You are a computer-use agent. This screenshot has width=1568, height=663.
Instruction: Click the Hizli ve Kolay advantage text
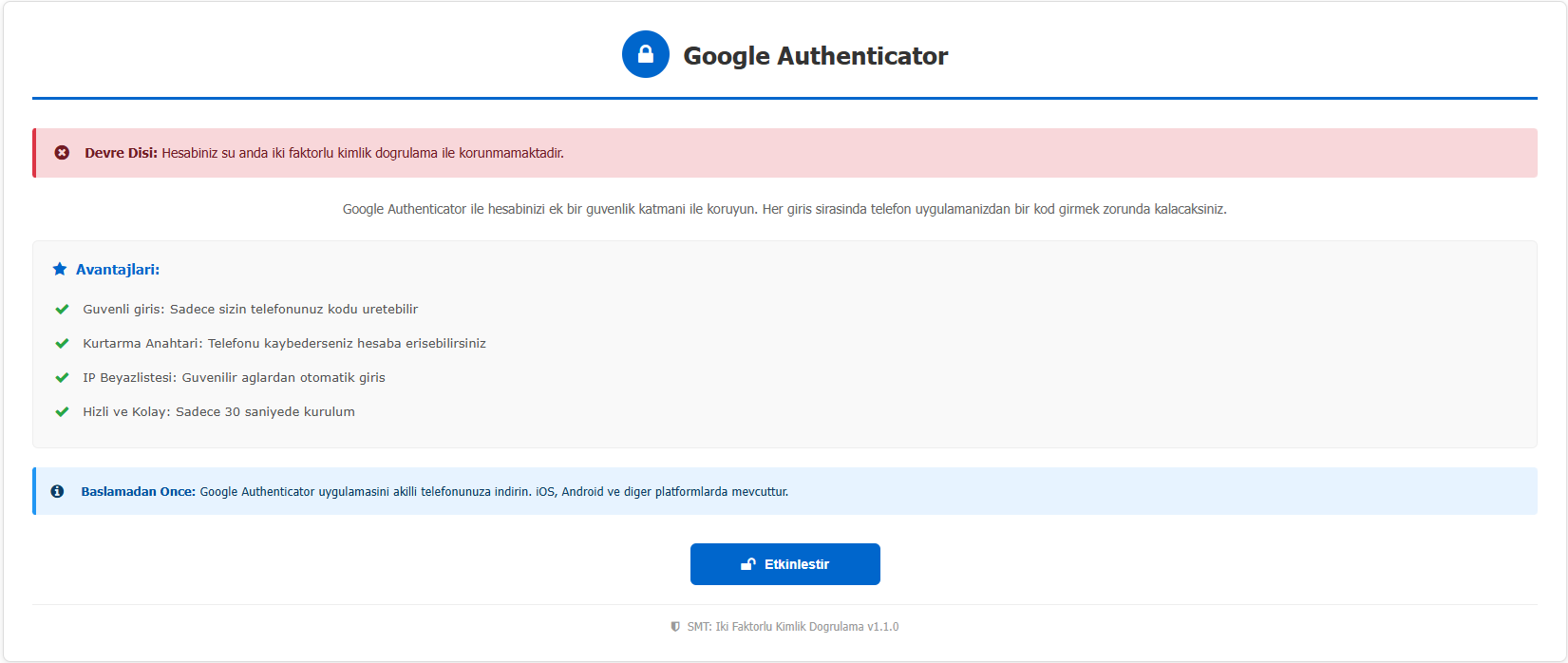point(218,412)
